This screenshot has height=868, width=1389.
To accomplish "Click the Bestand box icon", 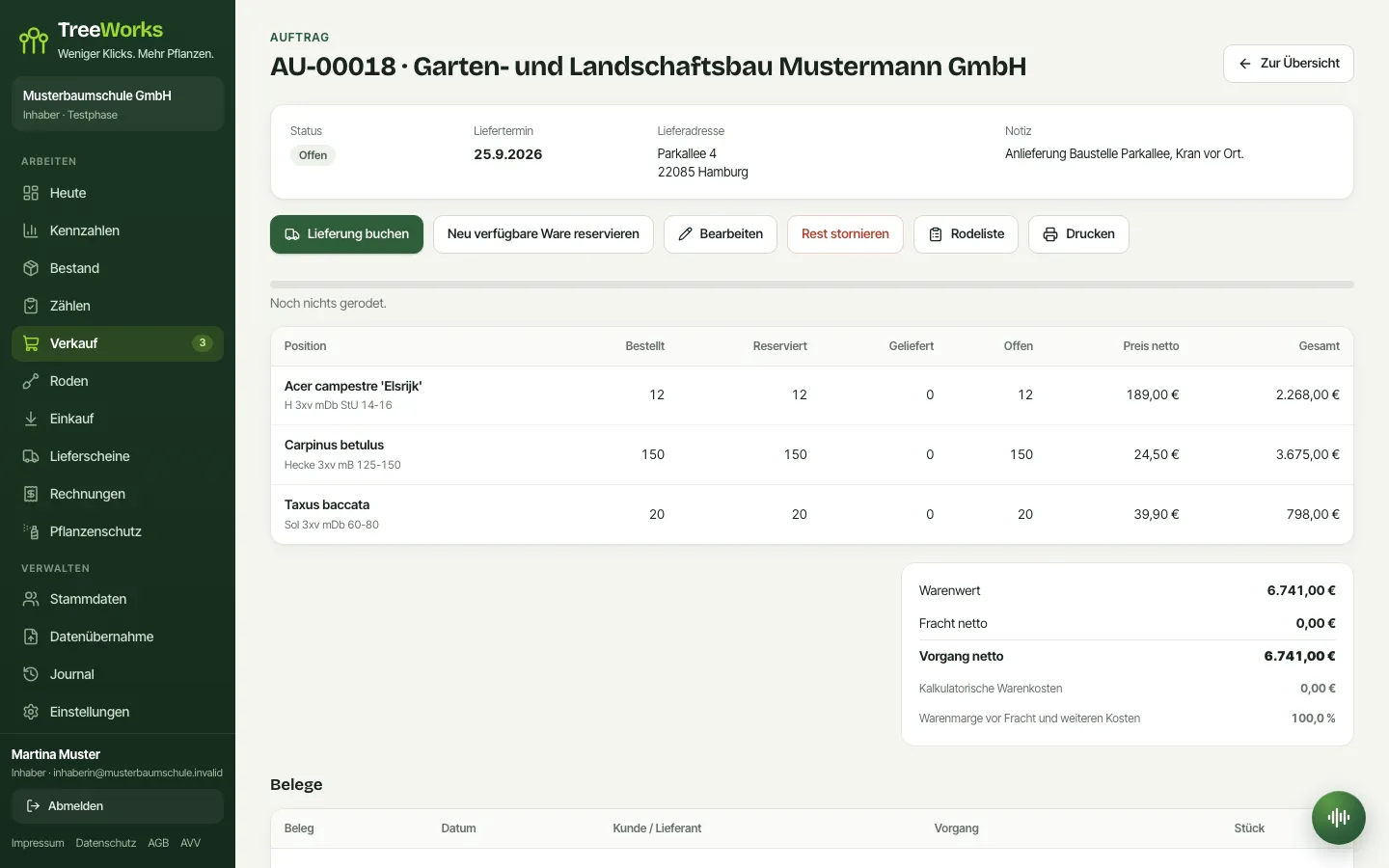I will (x=31, y=268).
